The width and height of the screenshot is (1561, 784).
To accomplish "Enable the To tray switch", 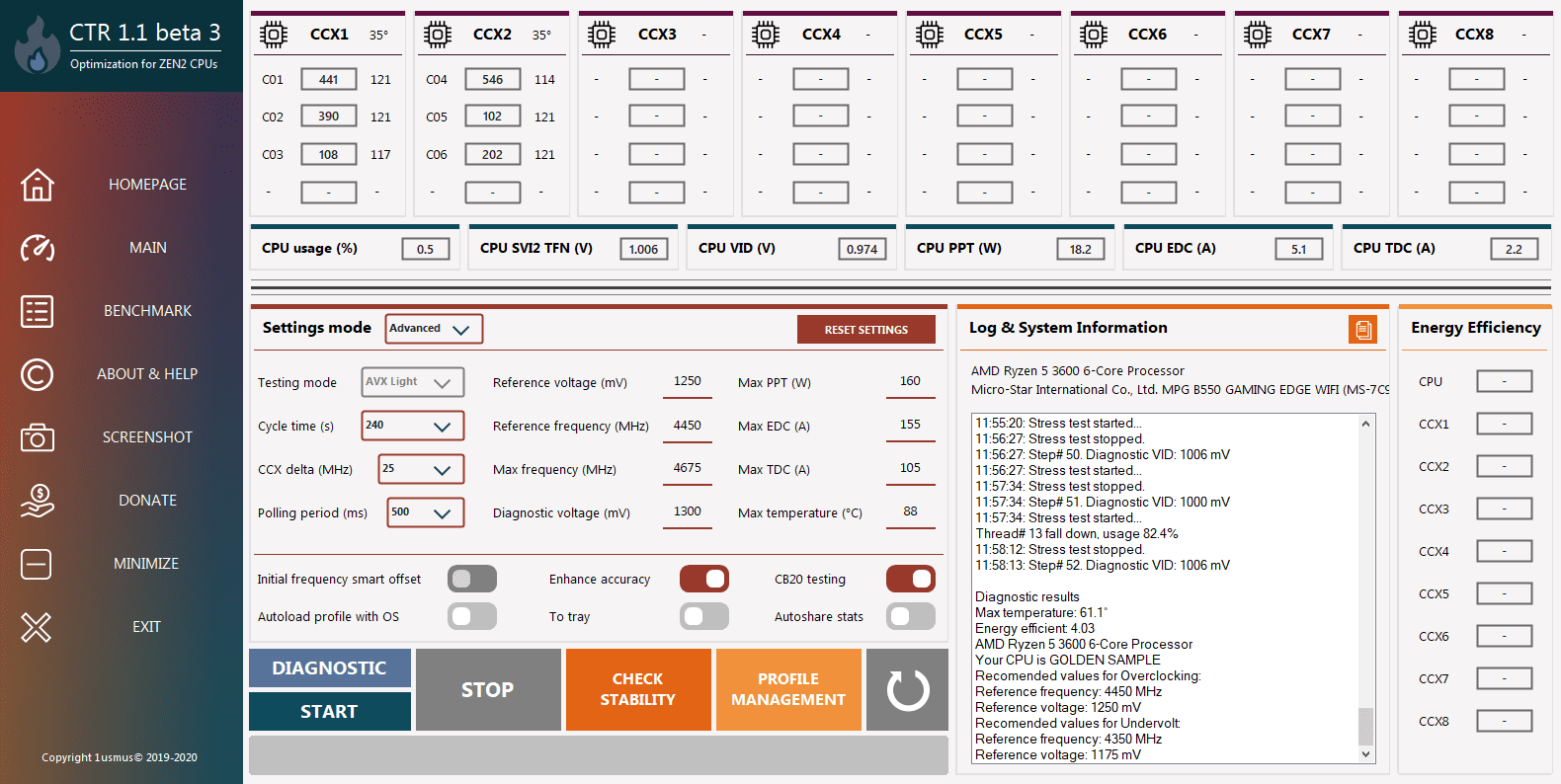I will point(704,616).
